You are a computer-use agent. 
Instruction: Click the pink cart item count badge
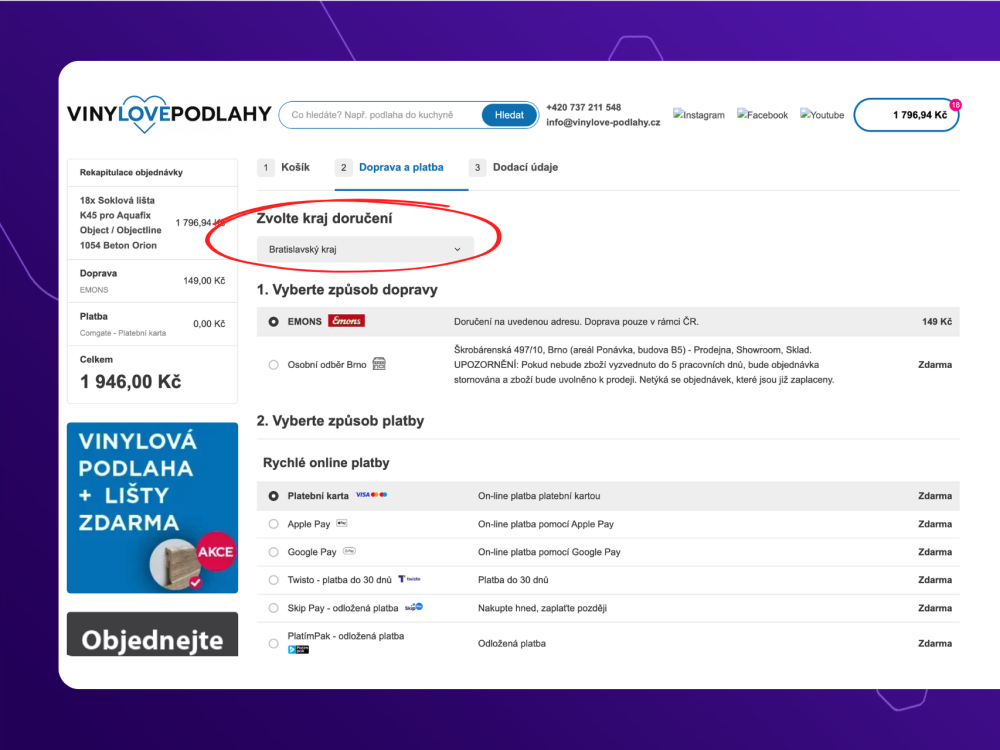955,105
